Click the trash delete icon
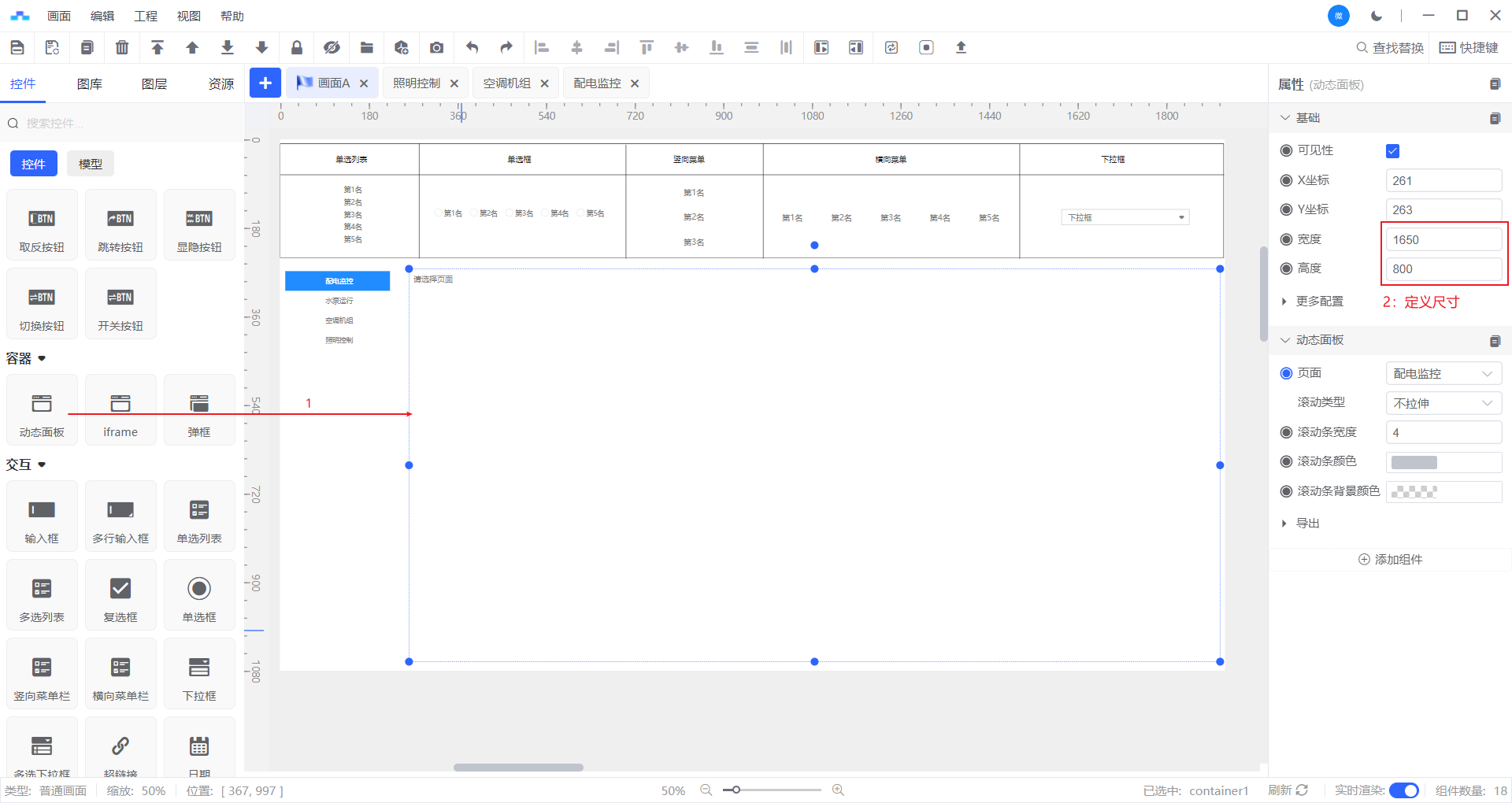Screen dimensions: 1512x803 point(122,47)
